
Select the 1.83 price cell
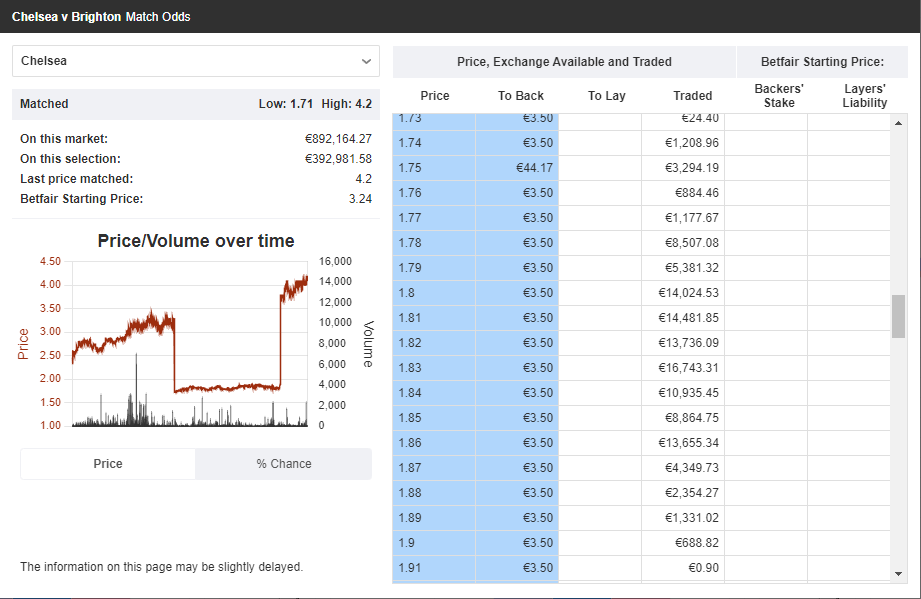point(434,368)
